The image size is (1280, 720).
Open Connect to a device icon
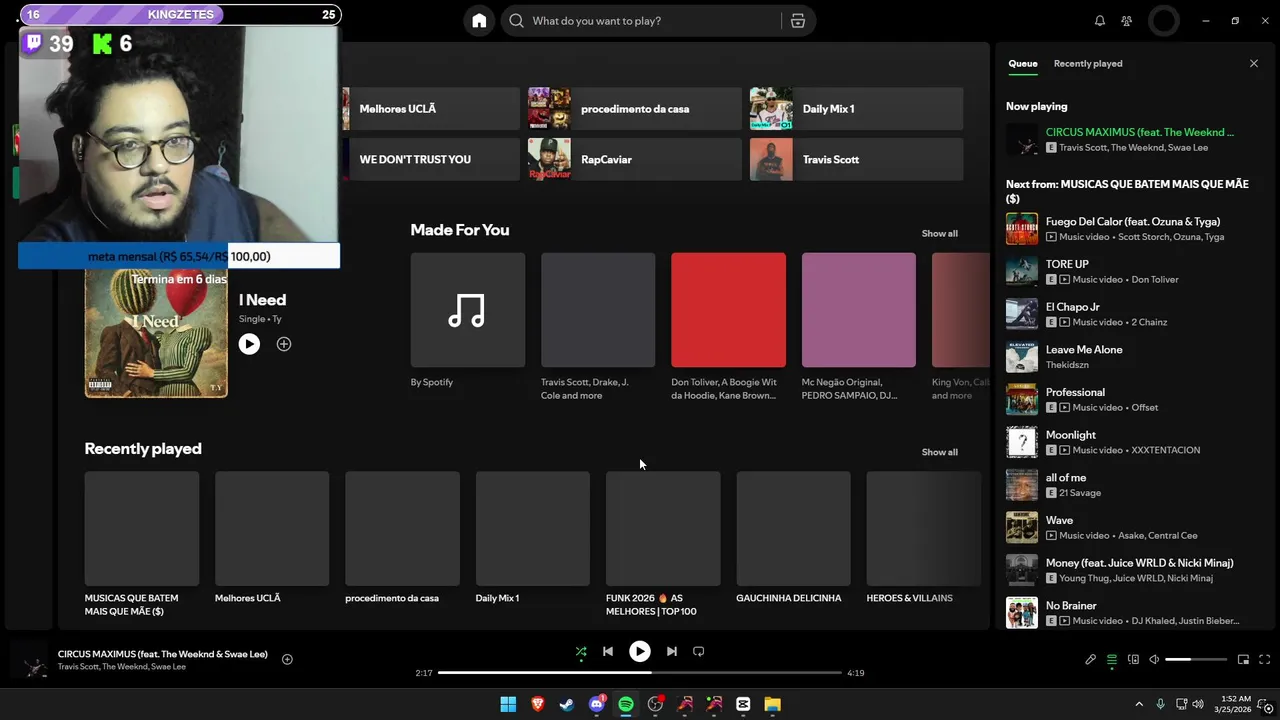1133,659
